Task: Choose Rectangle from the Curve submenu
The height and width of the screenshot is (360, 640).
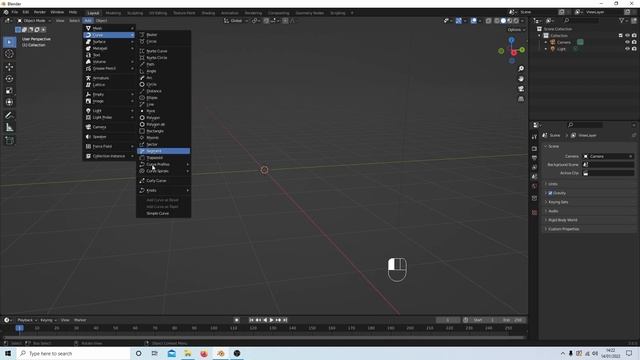Action: 163,131
